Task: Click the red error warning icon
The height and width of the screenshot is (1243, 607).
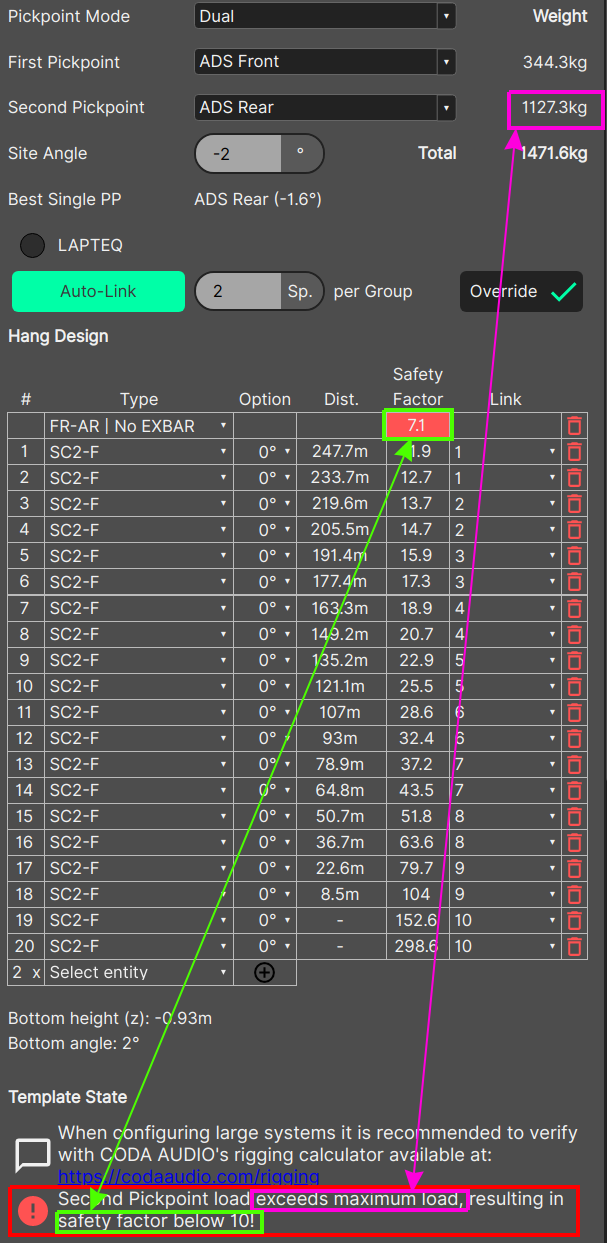Action: point(33,1210)
